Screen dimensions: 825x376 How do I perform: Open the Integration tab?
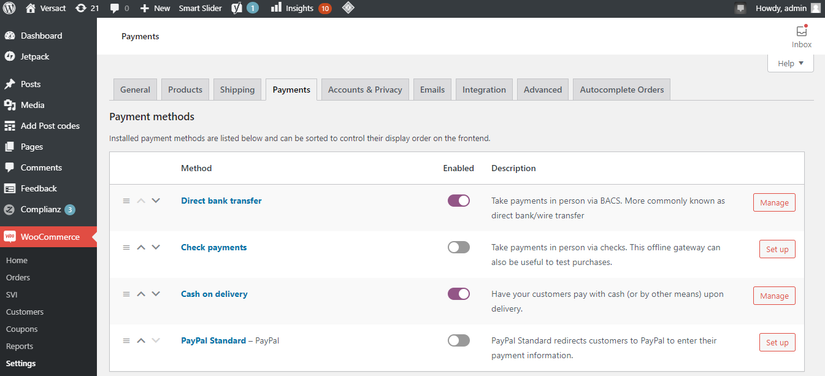coord(484,90)
